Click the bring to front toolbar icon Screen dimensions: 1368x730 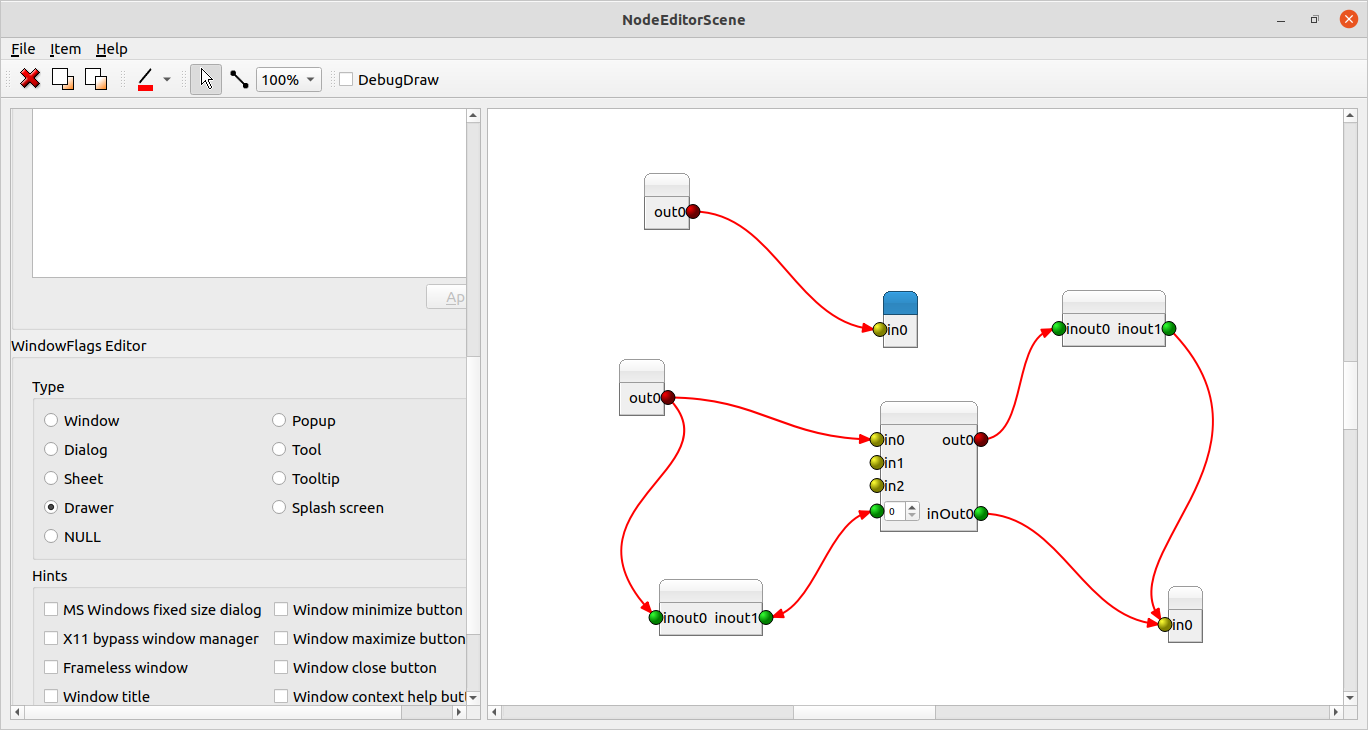pyautogui.click(x=63, y=79)
